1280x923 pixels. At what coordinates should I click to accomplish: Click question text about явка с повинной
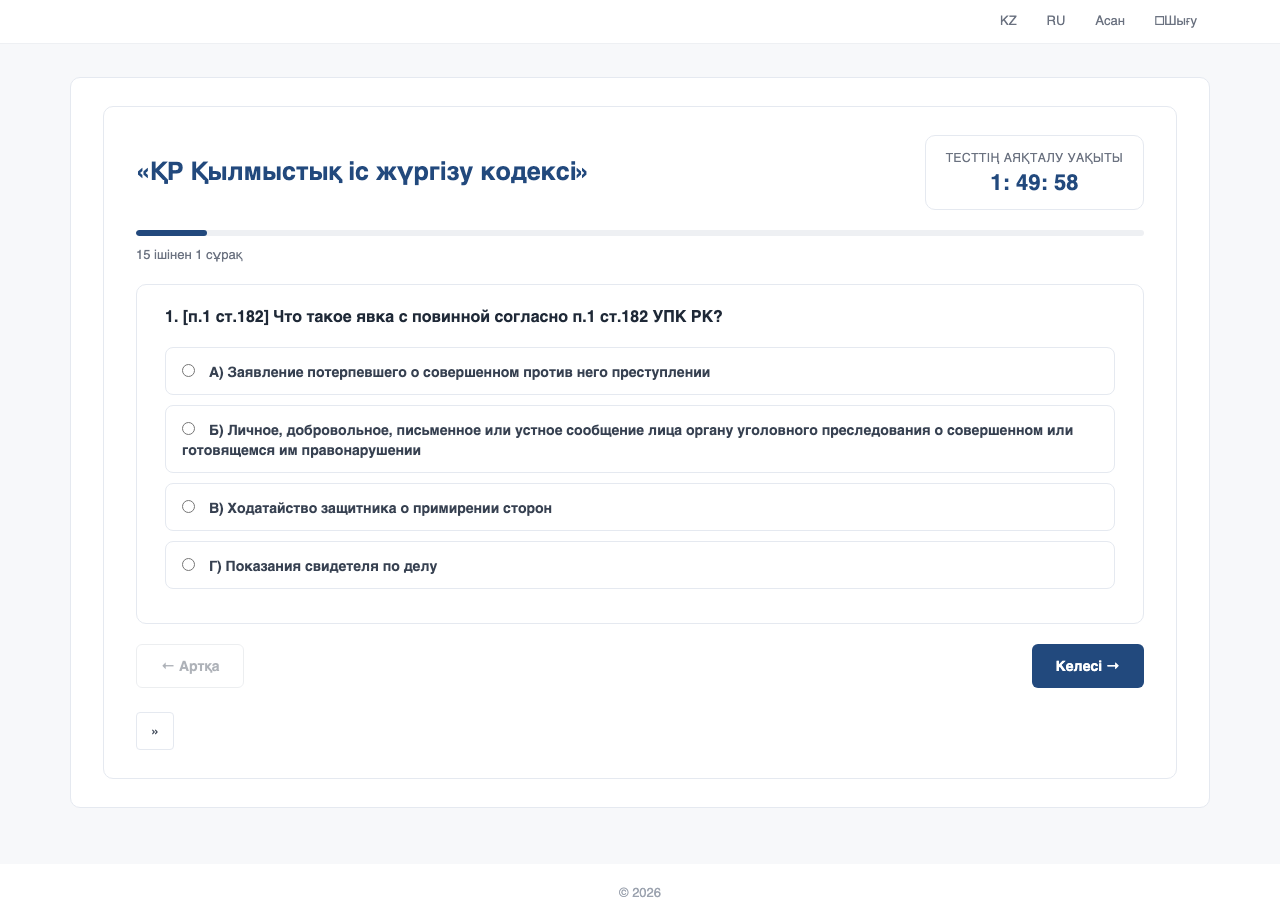[444, 316]
